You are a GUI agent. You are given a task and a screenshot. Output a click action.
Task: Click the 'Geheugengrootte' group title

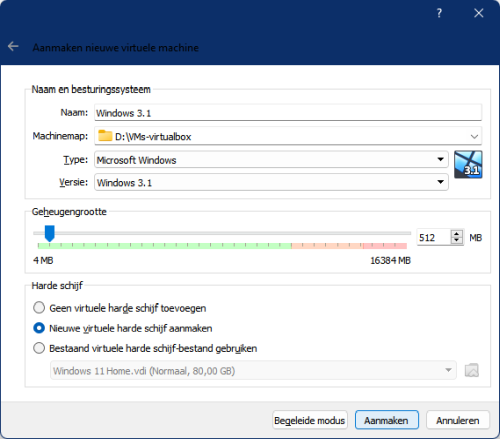(69, 212)
